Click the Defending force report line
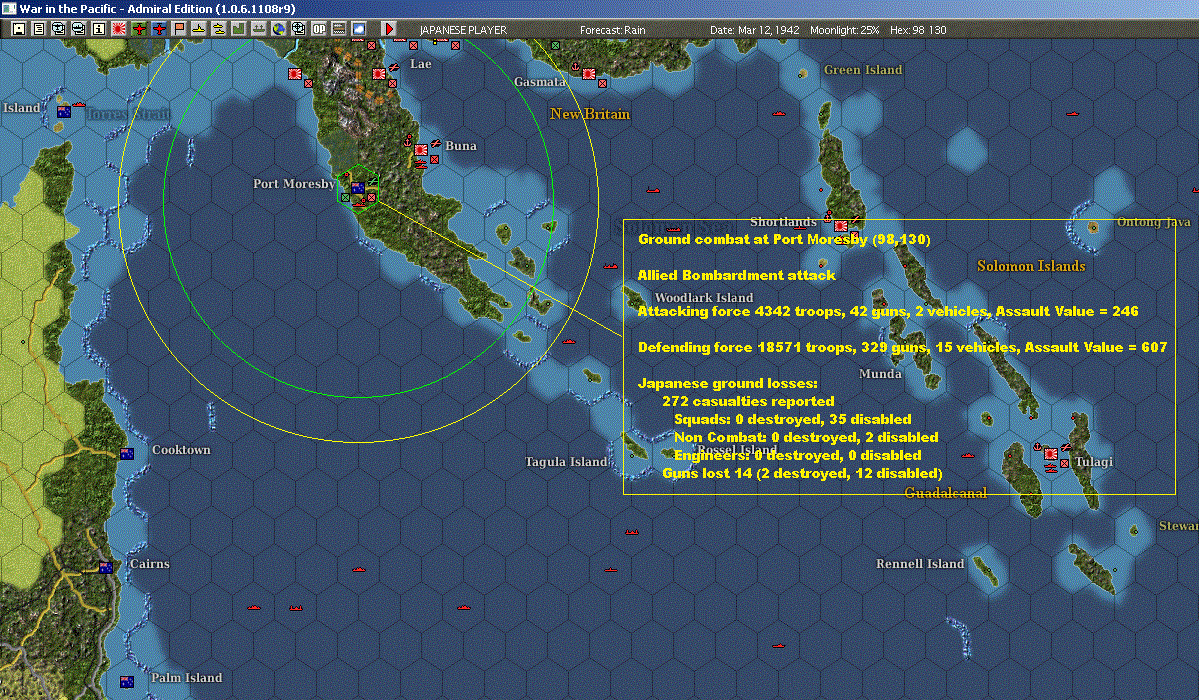The image size is (1199, 700). (902, 347)
